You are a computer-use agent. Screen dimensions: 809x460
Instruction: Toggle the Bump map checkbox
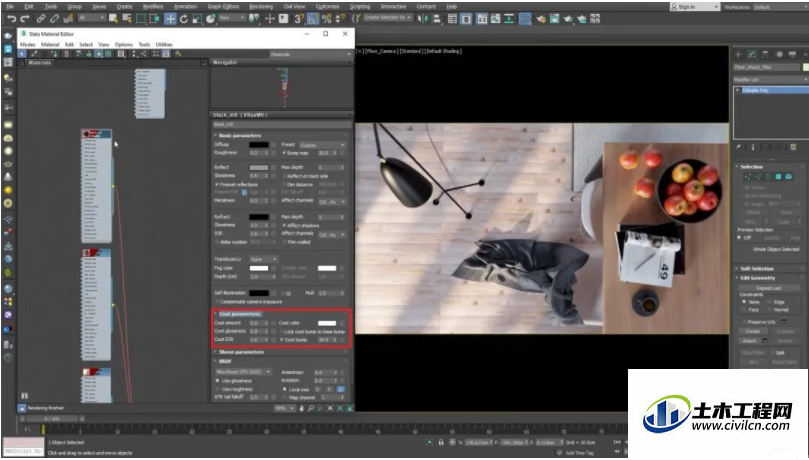(x=284, y=153)
